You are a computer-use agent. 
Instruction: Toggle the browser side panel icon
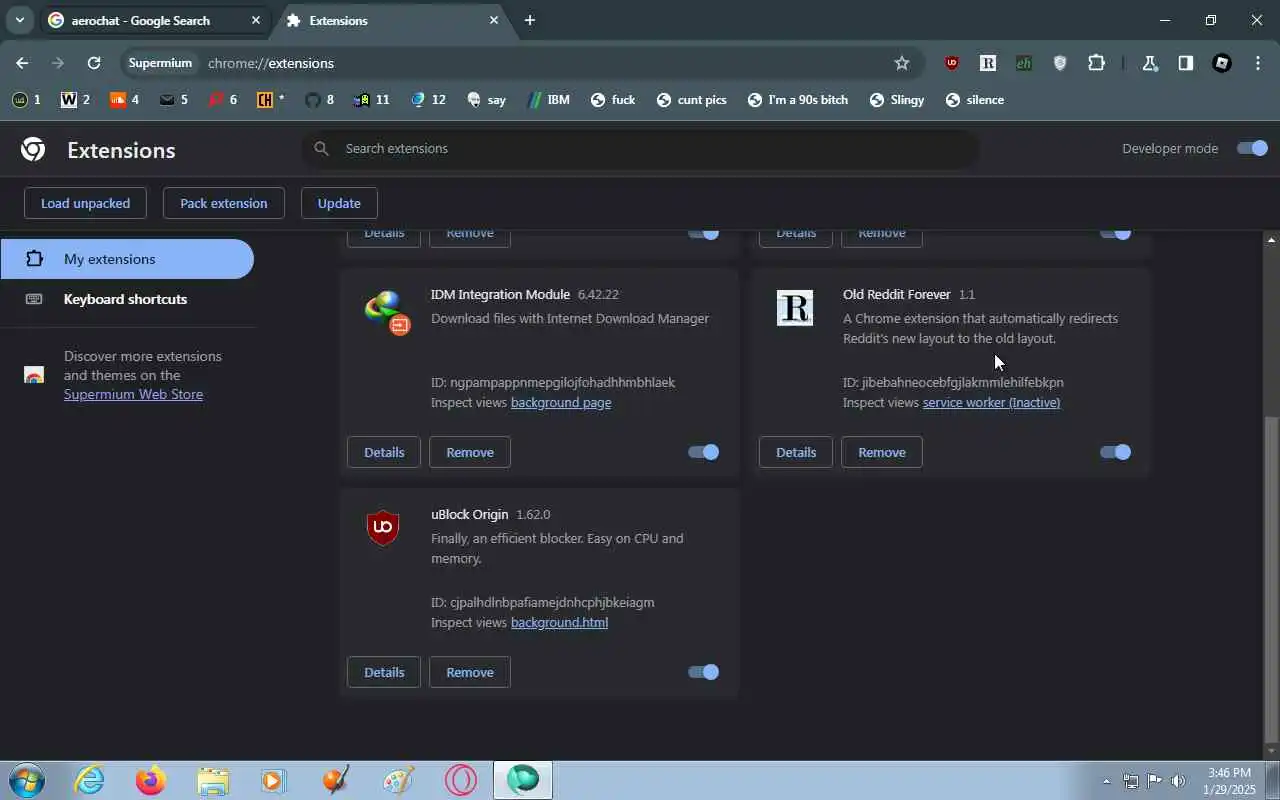tap(1185, 63)
